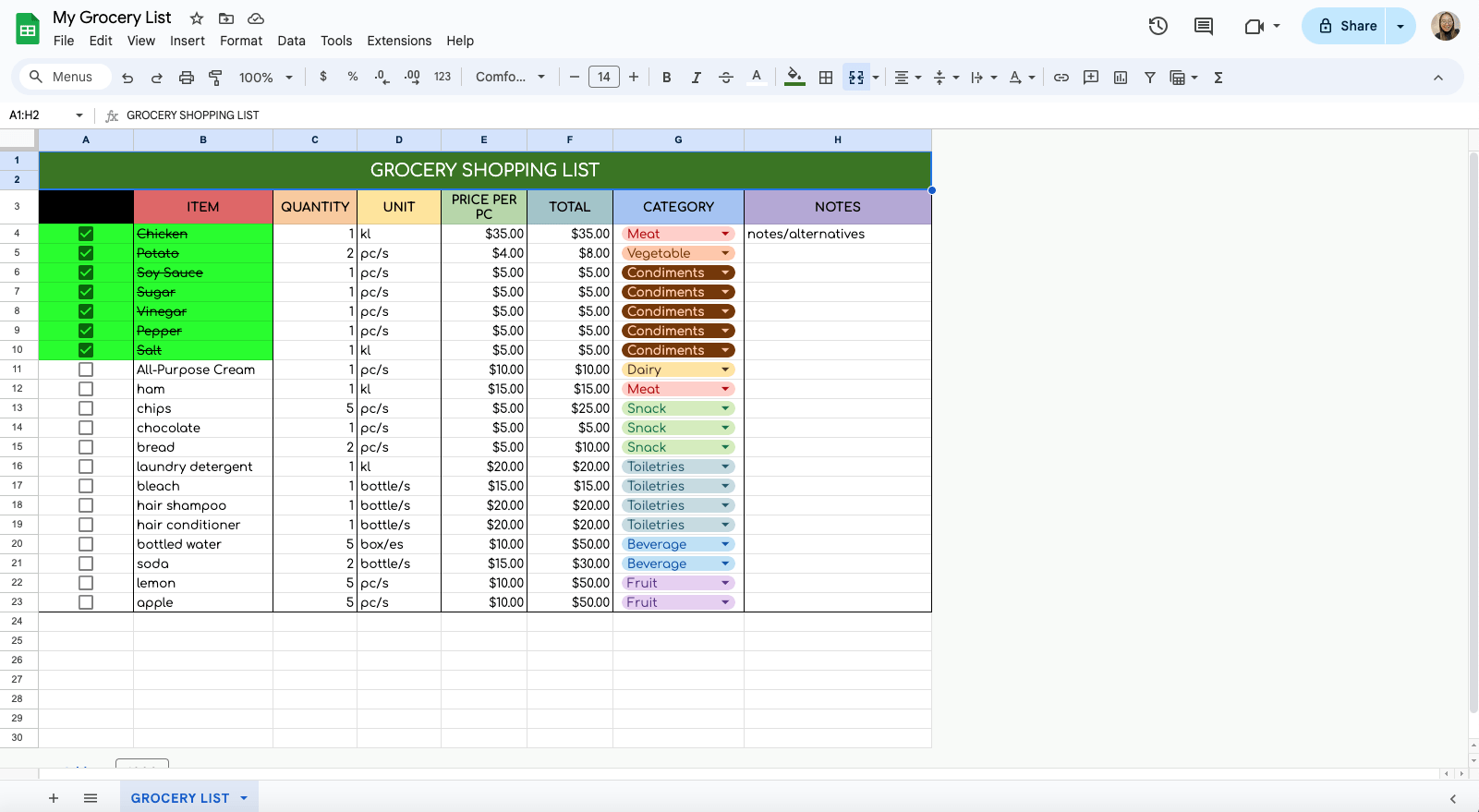This screenshot has height=812, width=1479.
Task: Click the add new sheet plus button
Action: (x=54, y=798)
